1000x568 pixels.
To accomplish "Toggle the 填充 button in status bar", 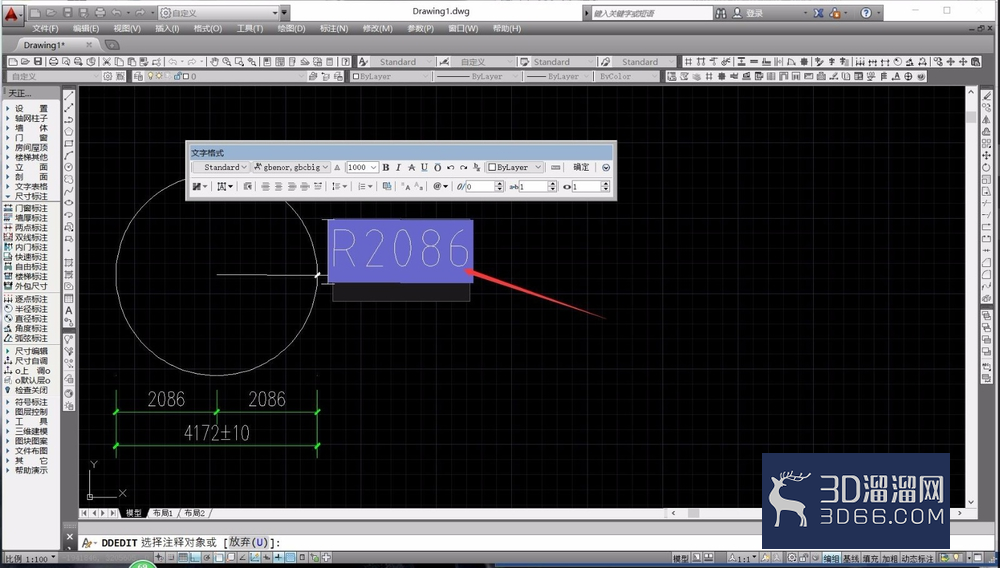I will coord(871,558).
